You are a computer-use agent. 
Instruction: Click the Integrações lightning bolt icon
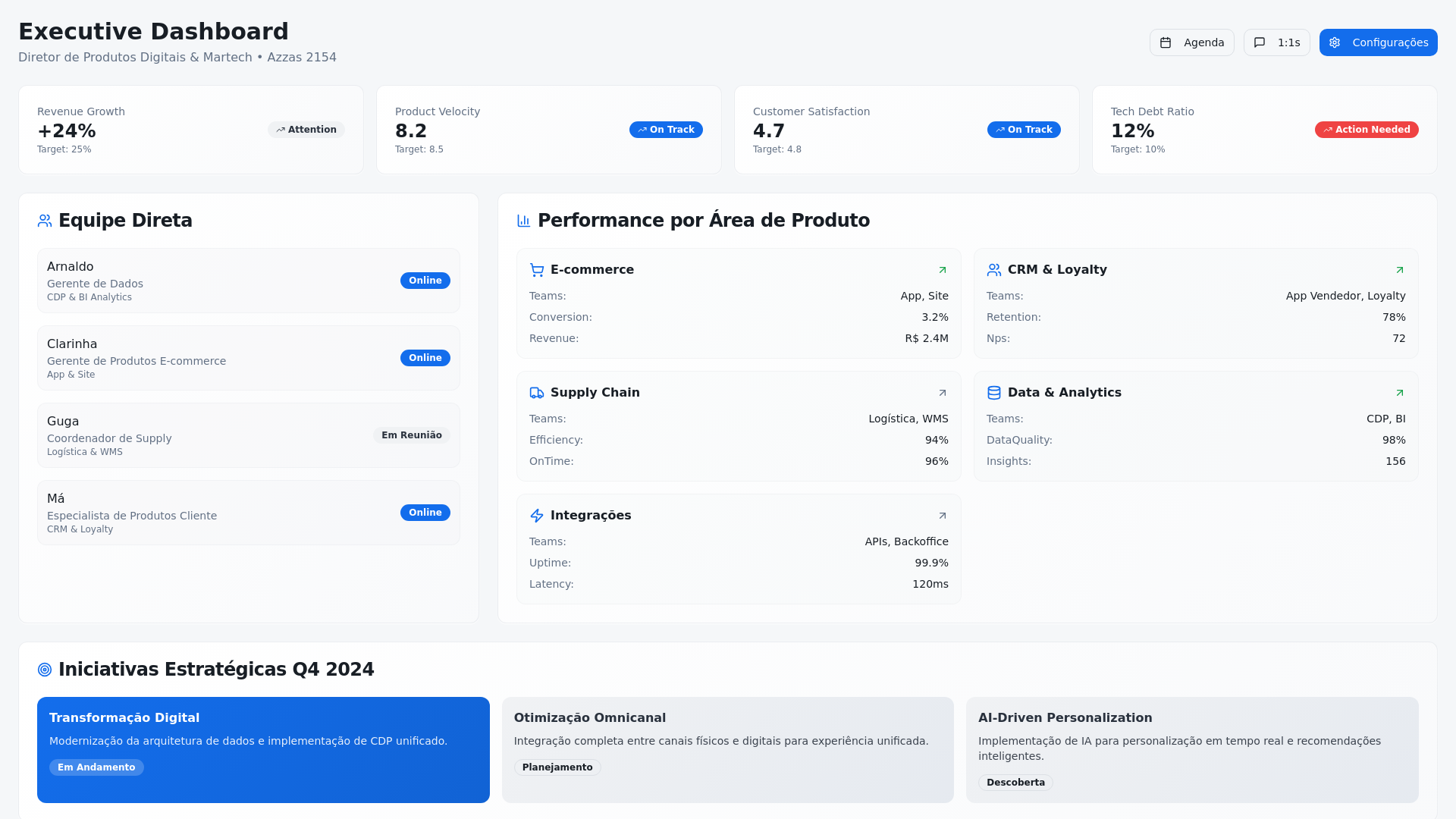coord(537,516)
